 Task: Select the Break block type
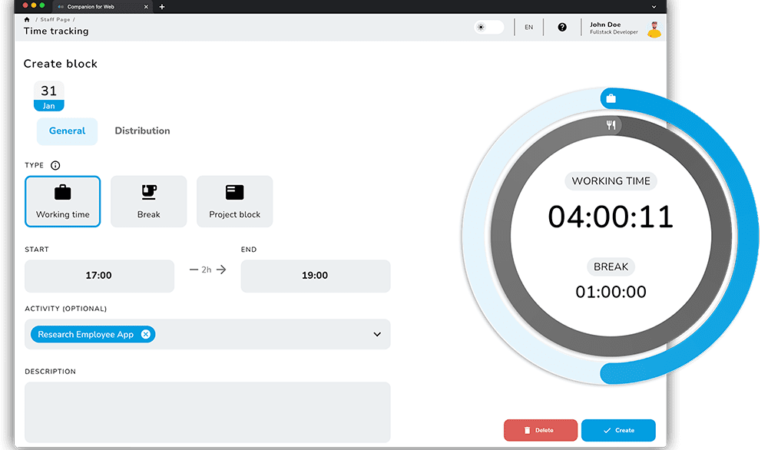click(x=148, y=201)
